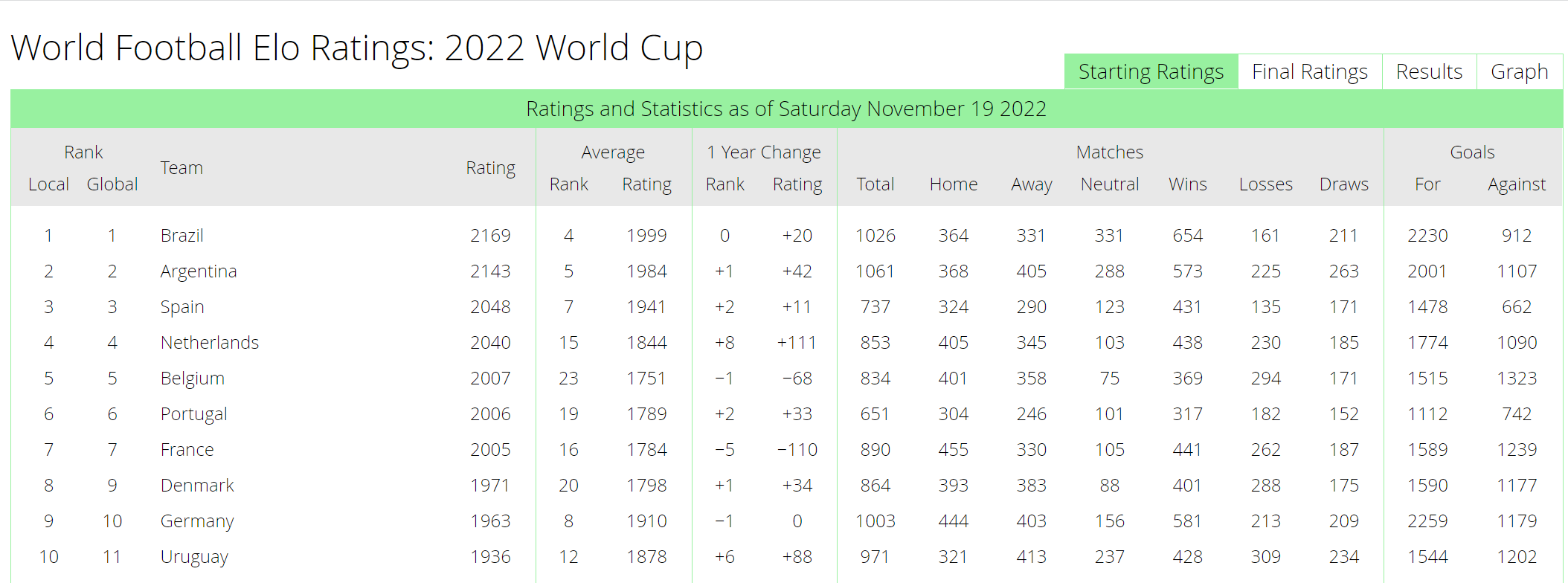Open Argentina's team page
1568x583 pixels.
(198, 271)
